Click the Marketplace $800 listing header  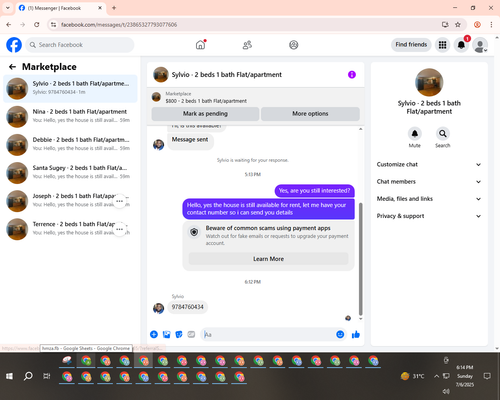(206, 97)
